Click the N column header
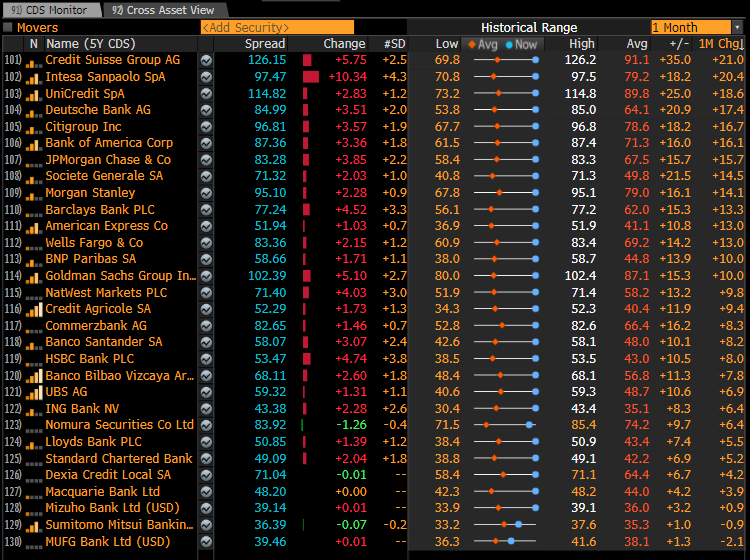 click(x=33, y=44)
